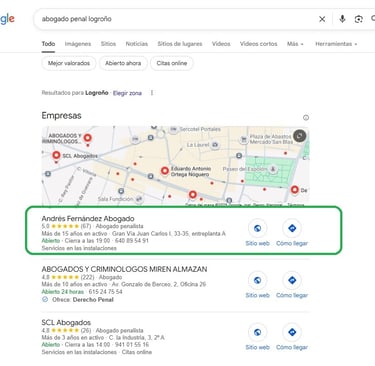The image size is (375, 366).
Task: Apply the Citas online filter chip
Action: (x=172, y=63)
